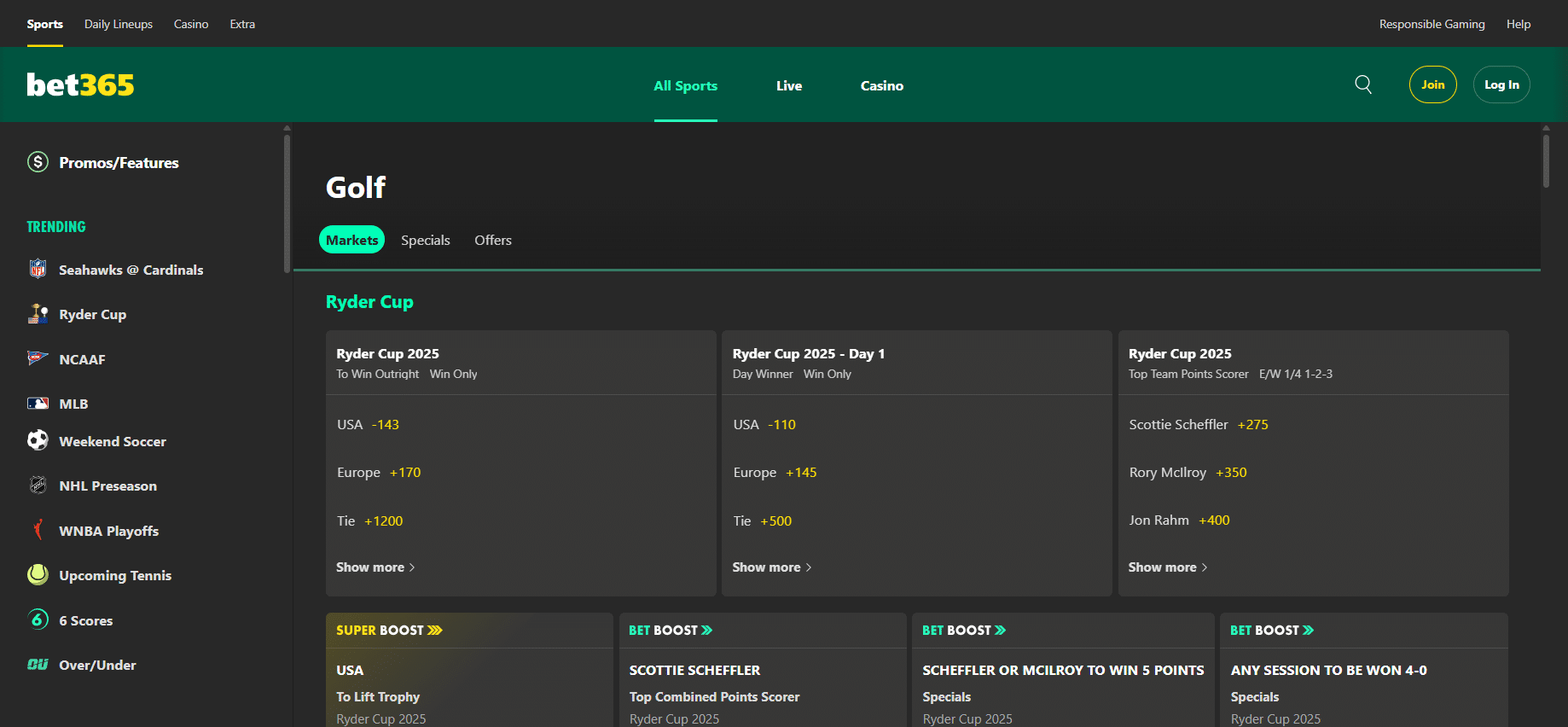Expand Show more under Top Team Points Scorer
Viewport: 1568px width, 727px height.
[1167, 567]
